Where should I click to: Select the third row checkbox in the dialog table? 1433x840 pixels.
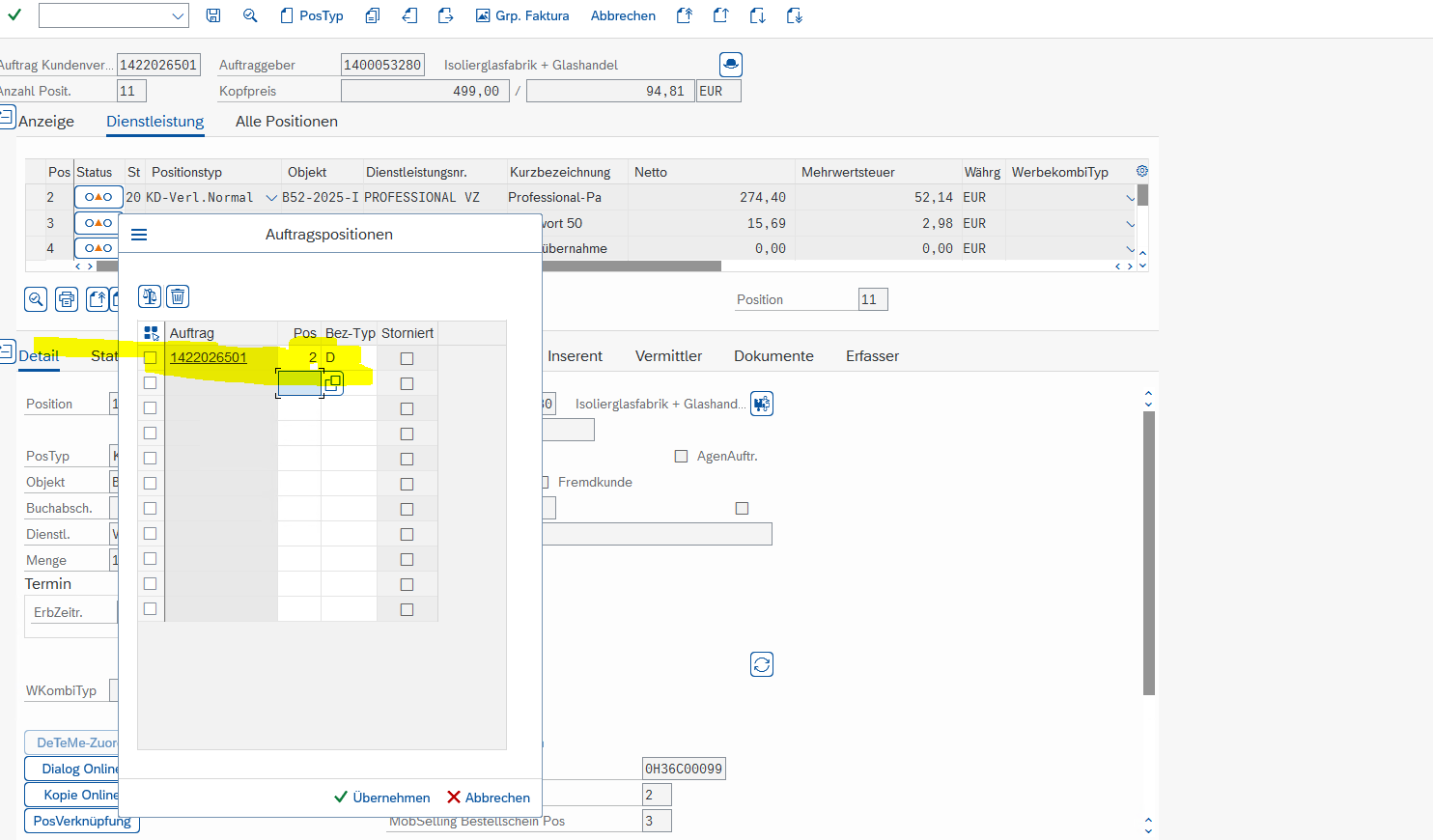150,408
